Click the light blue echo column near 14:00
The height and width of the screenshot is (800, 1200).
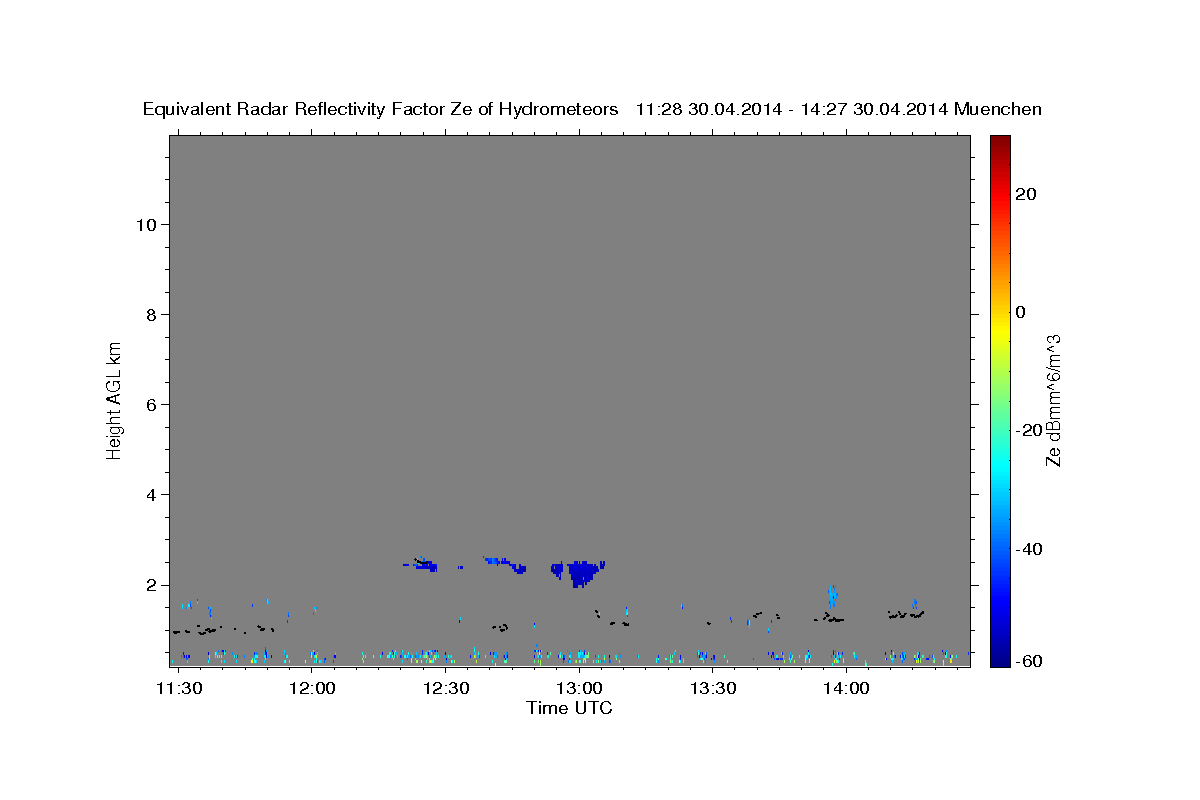(x=832, y=596)
